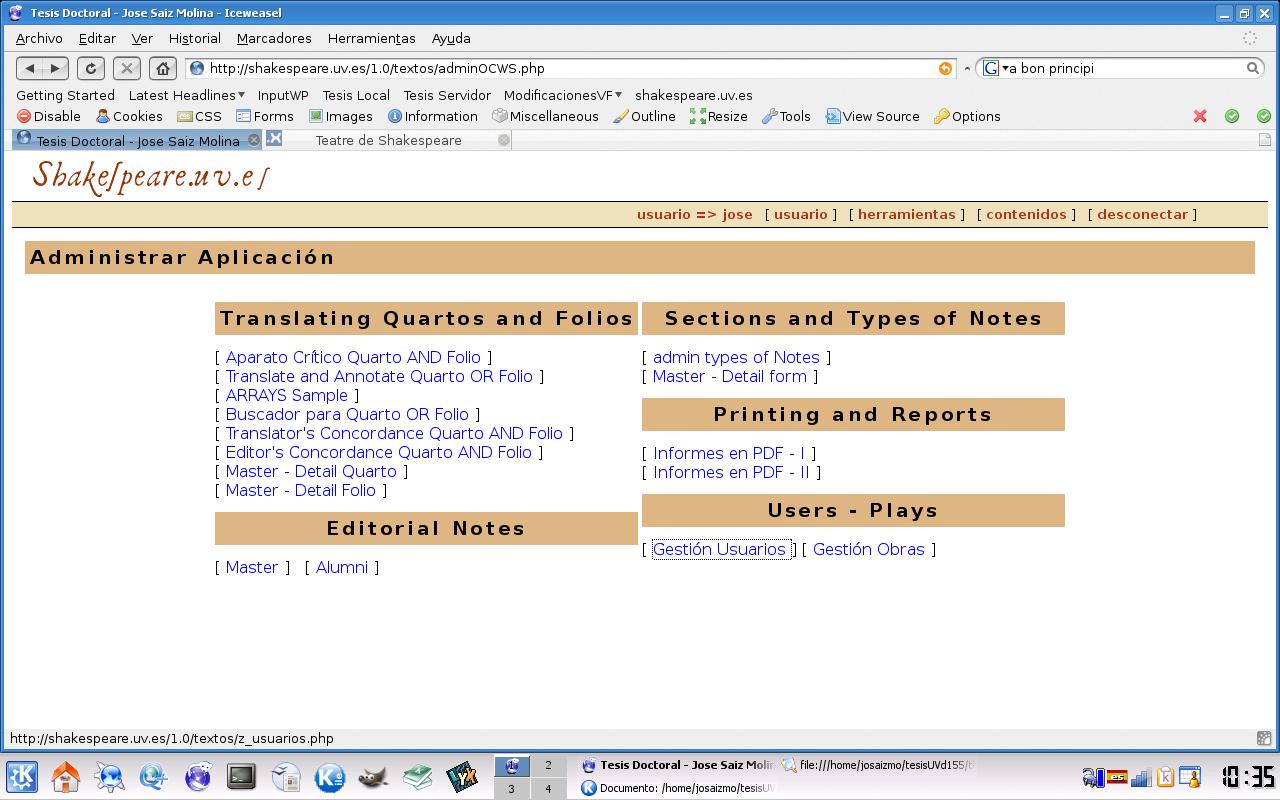Open Informes en PDF - I link
Screen dimensions: 1280x800
729,453
